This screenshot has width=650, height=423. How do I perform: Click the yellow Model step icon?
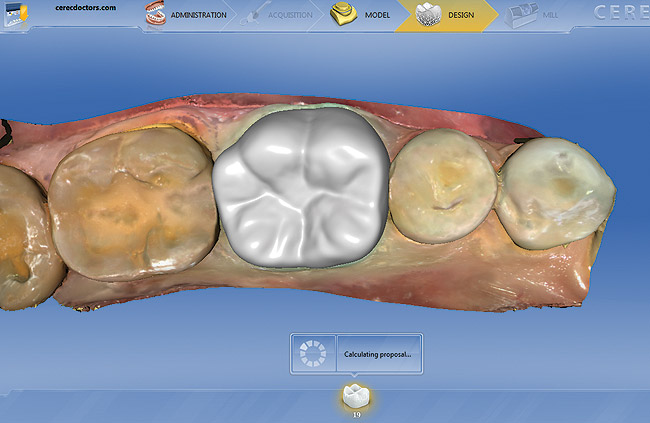(343, 13)
